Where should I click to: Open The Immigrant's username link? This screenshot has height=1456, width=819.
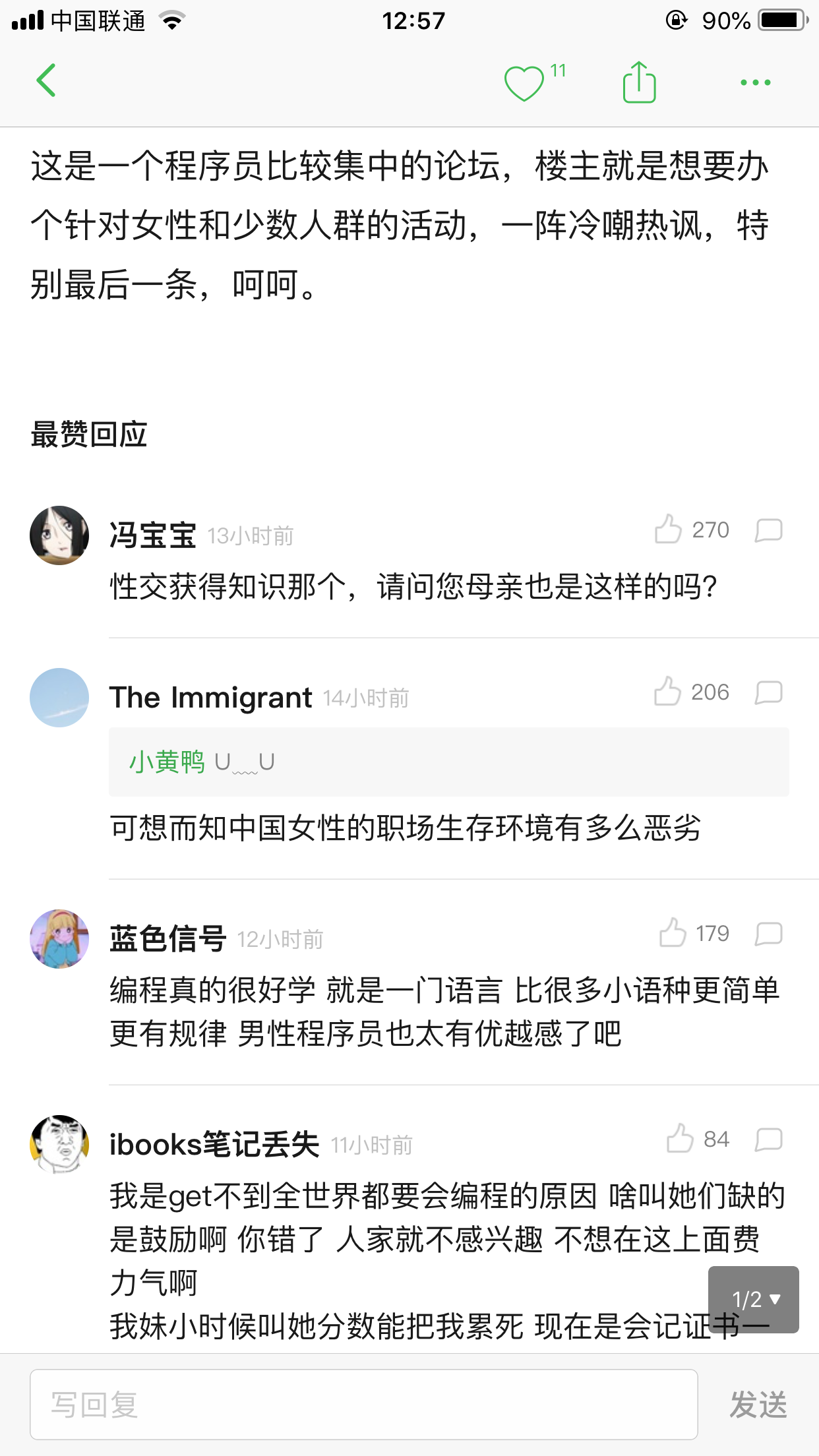(x=211, y=698)
